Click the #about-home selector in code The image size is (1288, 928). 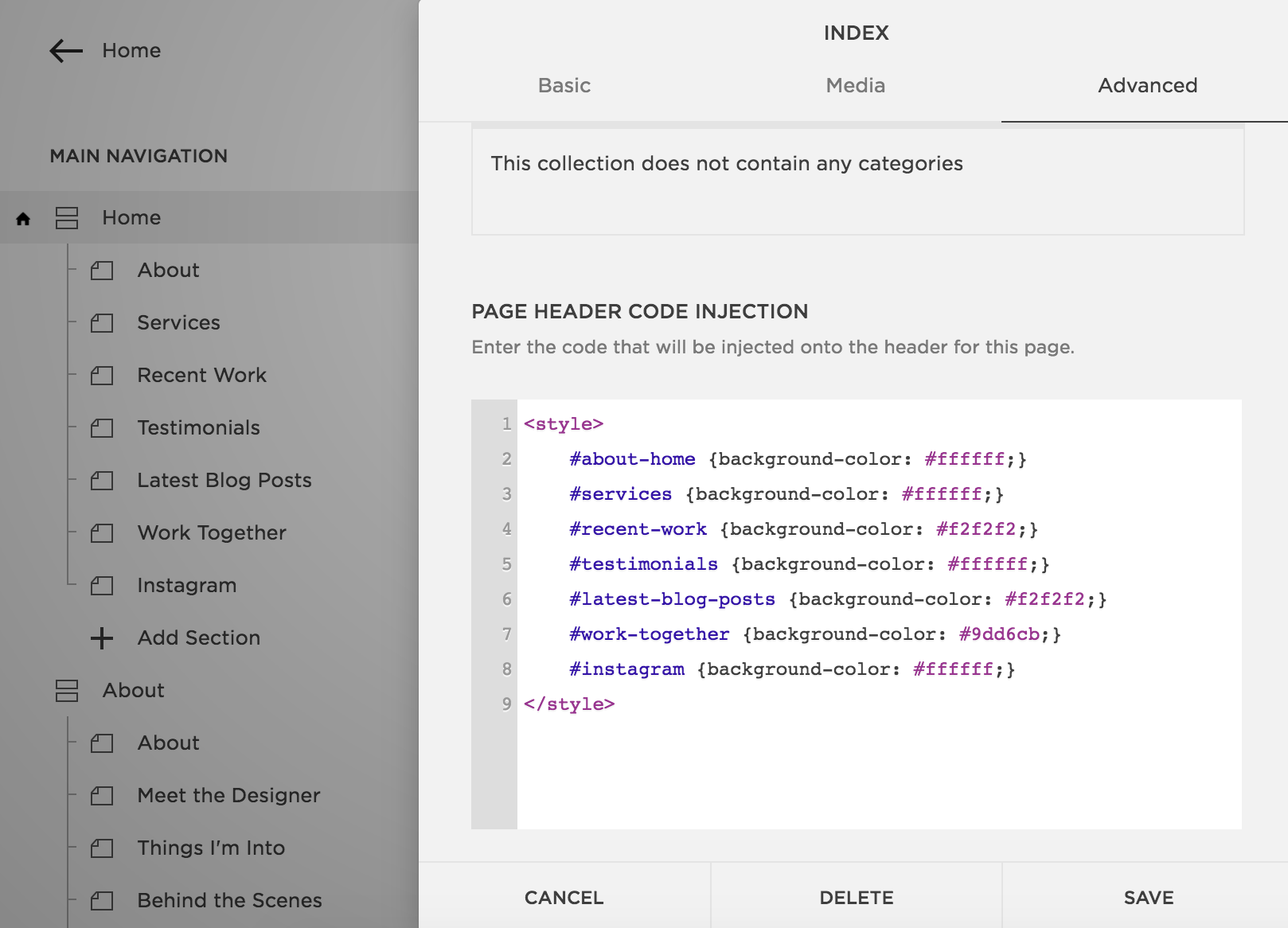click(x=632, y=459)
